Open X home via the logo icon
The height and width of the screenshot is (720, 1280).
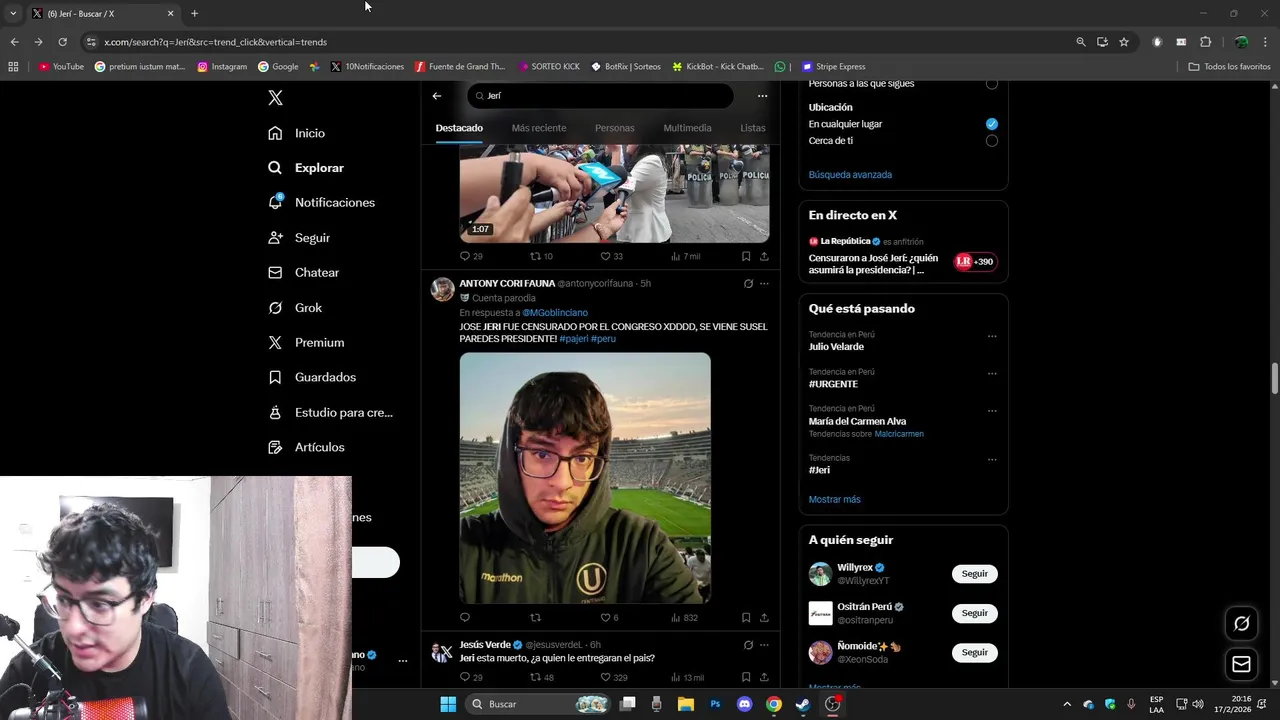pos(275,98)
